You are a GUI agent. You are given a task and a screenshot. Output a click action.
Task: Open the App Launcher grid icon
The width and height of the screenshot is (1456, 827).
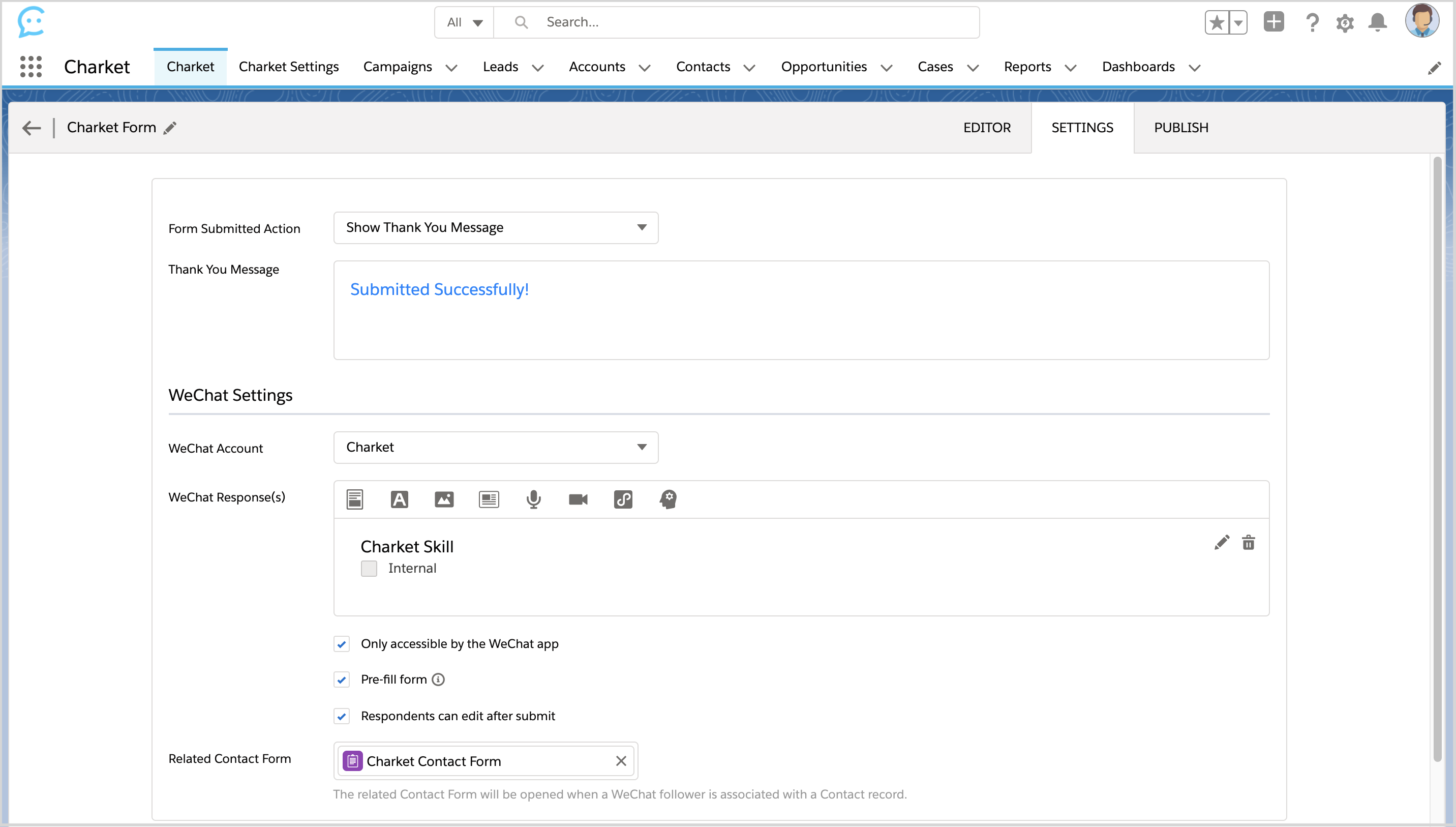pos(31,67)
